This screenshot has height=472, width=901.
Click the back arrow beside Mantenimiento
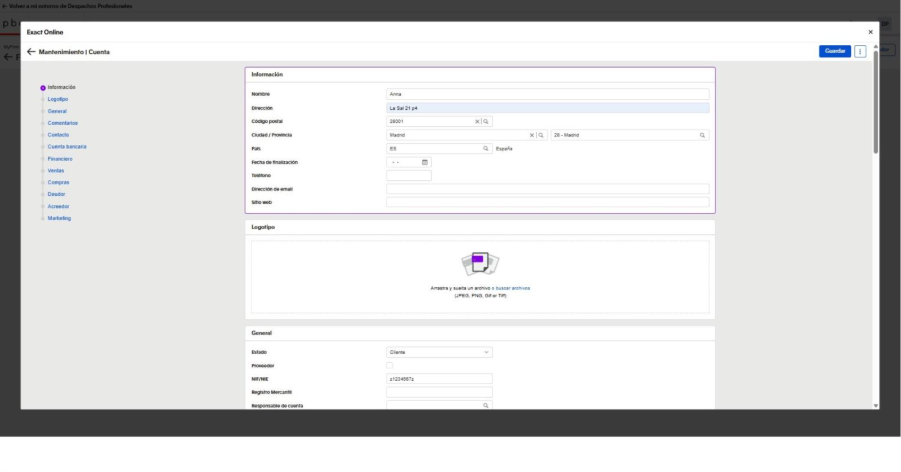[x=31, y=51]
